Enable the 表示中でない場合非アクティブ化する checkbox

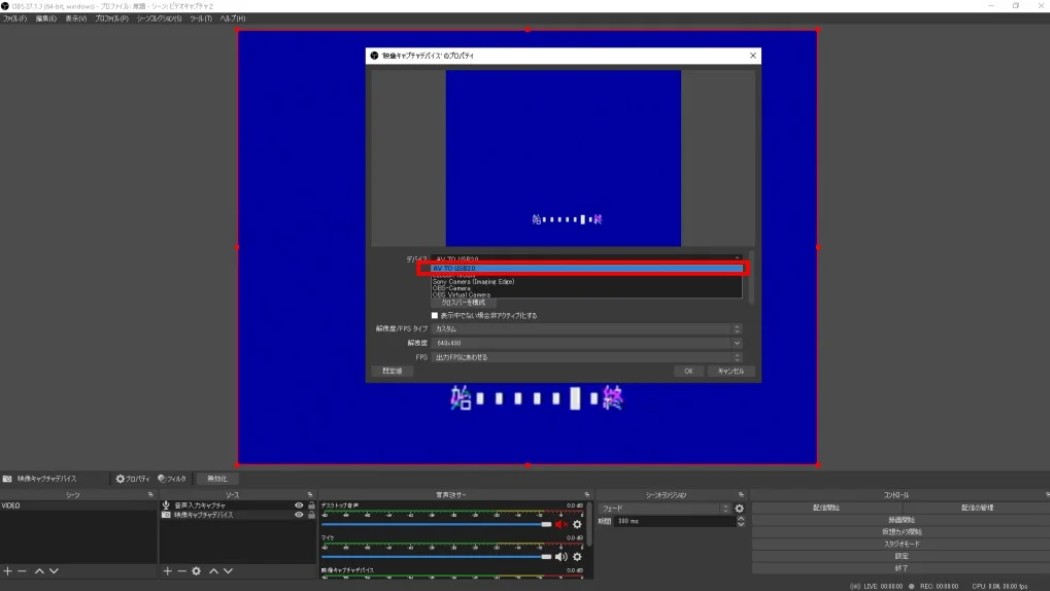434,315
